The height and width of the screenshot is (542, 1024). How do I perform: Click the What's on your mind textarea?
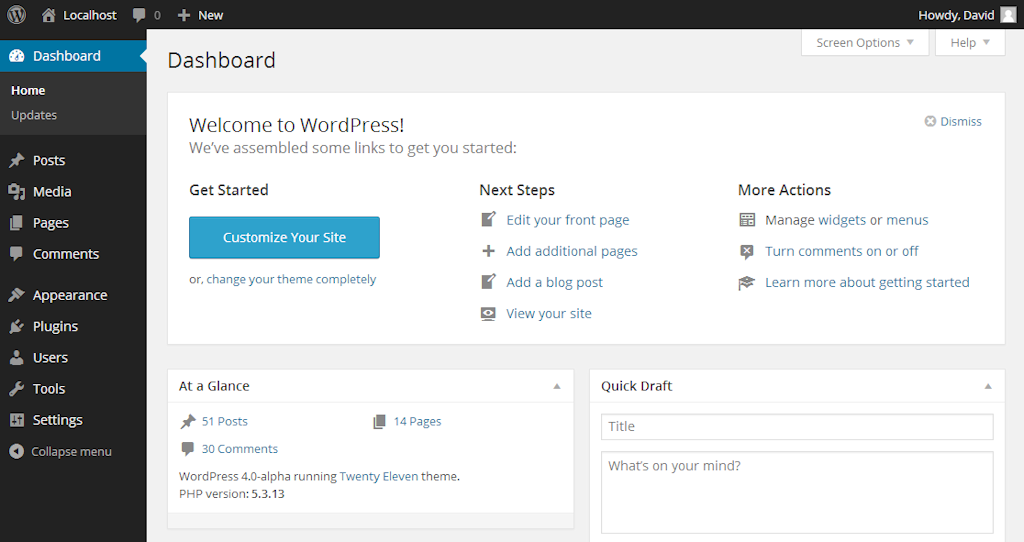point(797,493)
